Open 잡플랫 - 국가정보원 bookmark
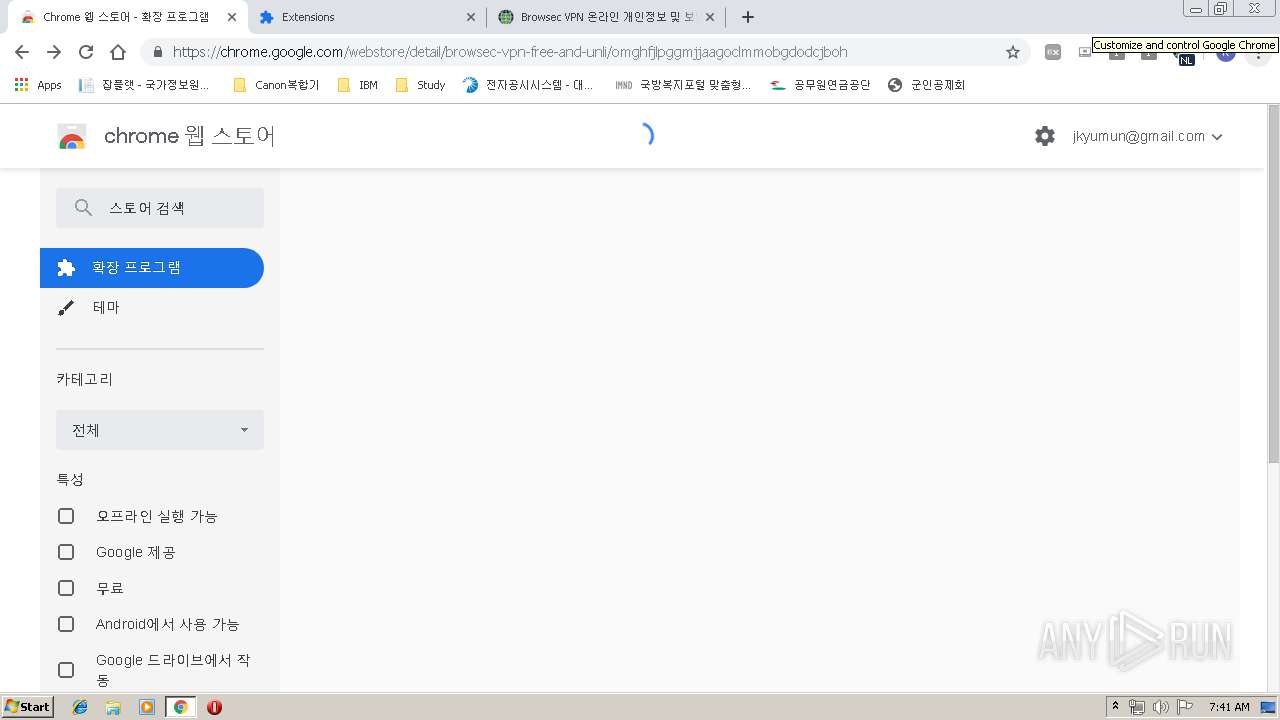 click(145, 85)
